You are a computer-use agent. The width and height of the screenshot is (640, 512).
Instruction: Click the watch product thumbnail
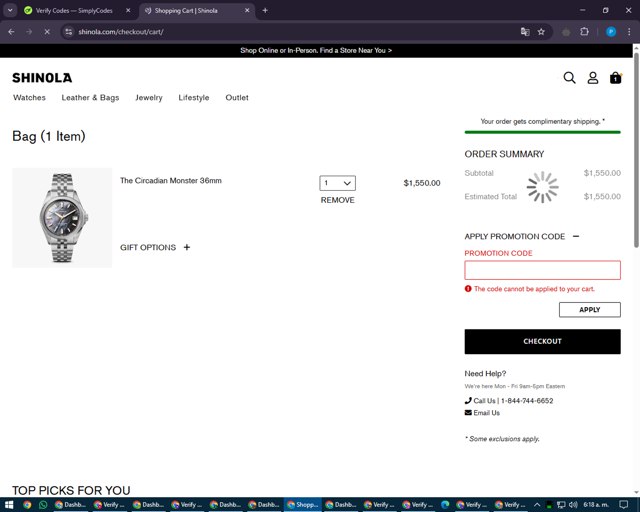[62, 218]
